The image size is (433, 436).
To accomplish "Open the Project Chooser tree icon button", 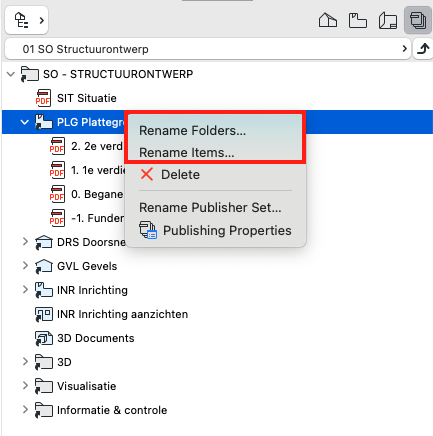I will pos(27,20).
